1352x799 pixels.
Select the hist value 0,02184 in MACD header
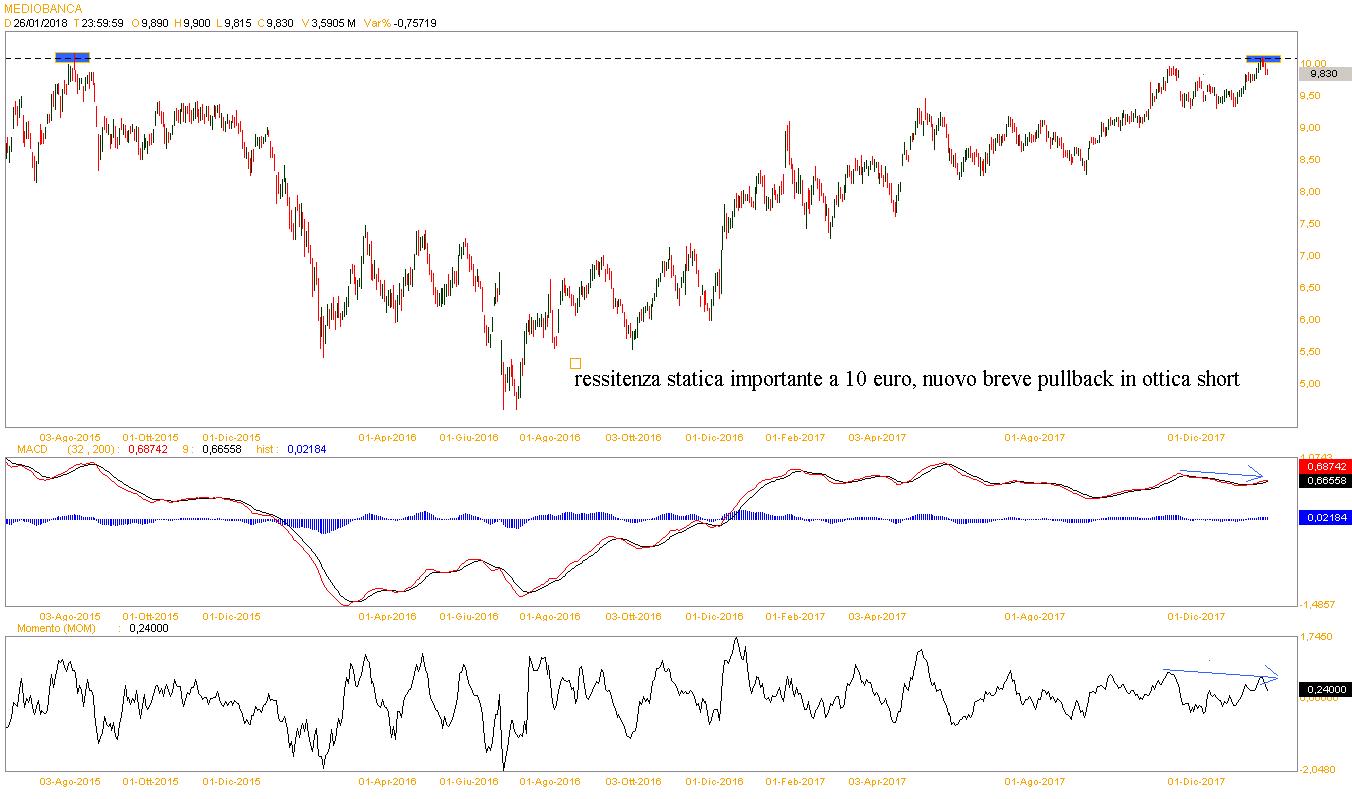tap(305, 450)
